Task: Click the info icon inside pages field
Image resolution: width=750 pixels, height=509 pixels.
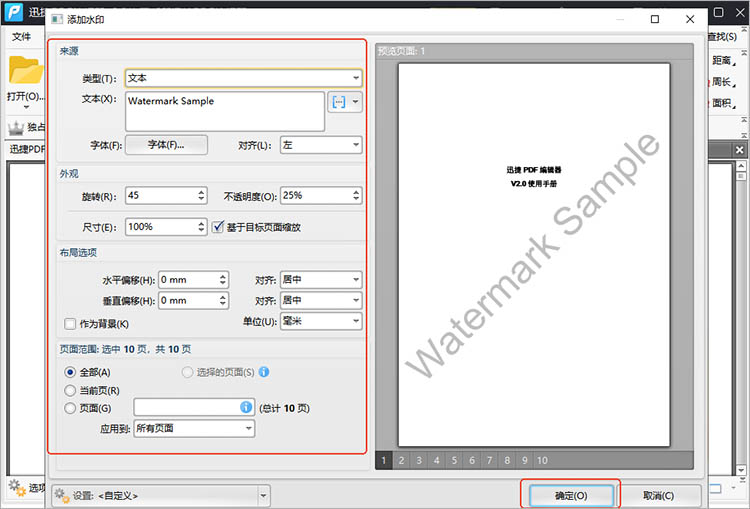Action: pyautogui.click(x=246, y=407)
